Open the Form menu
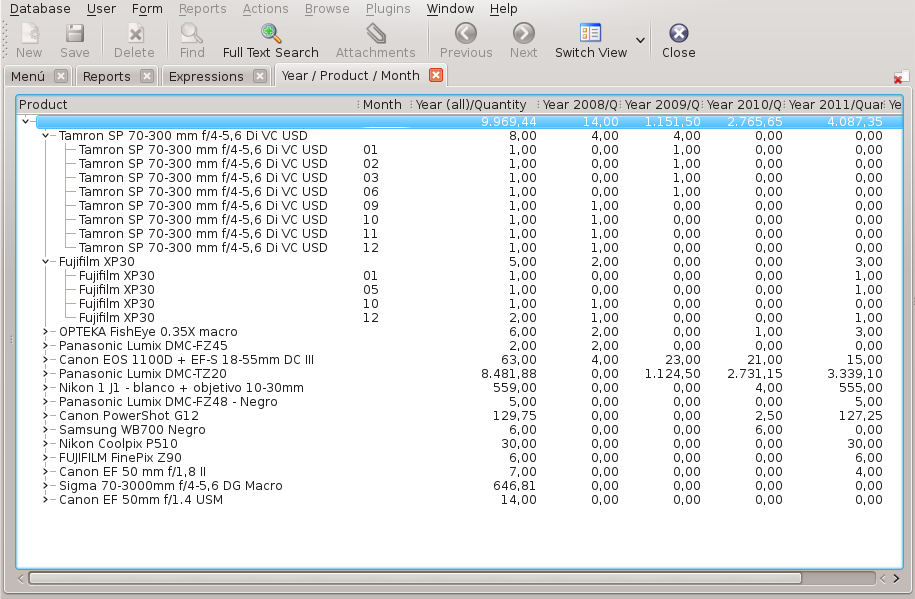Image resolution: width=915 pixels, height=599 pixels. coord(147,9)
